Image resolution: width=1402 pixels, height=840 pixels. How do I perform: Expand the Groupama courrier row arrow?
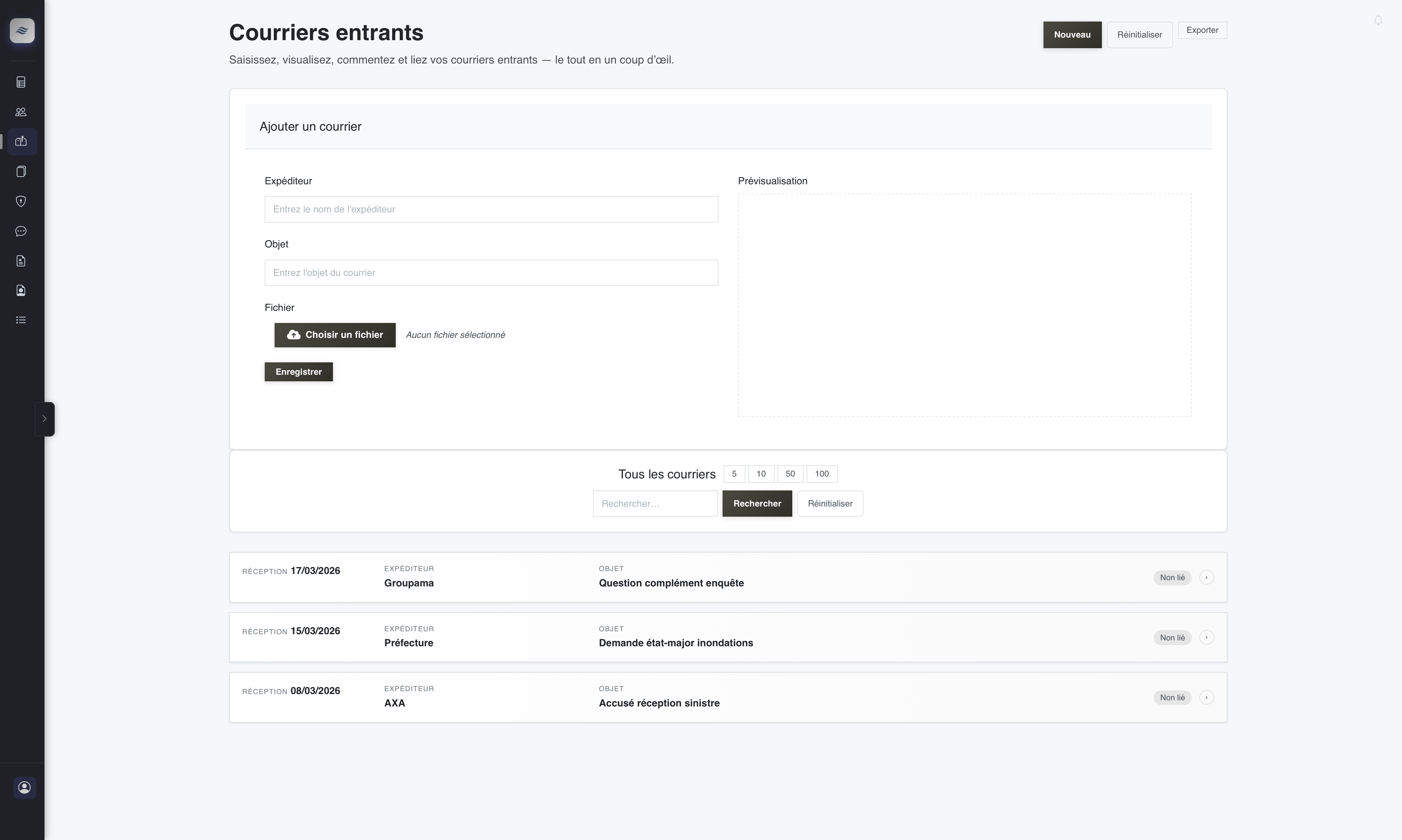[x=1206, y=577]
